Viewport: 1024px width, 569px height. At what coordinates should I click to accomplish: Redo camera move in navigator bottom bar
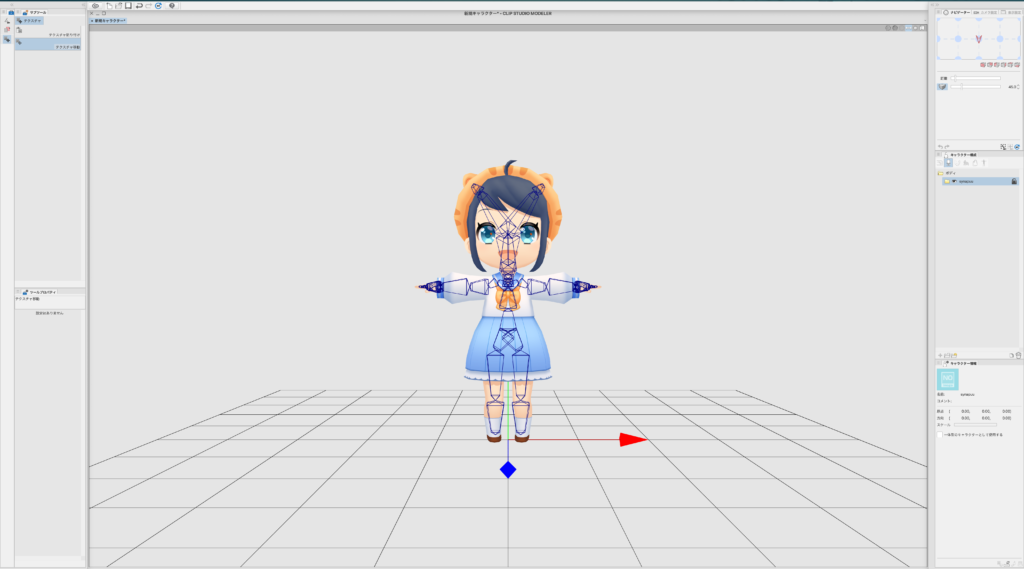pyautogui.click(x=947, y=147)
